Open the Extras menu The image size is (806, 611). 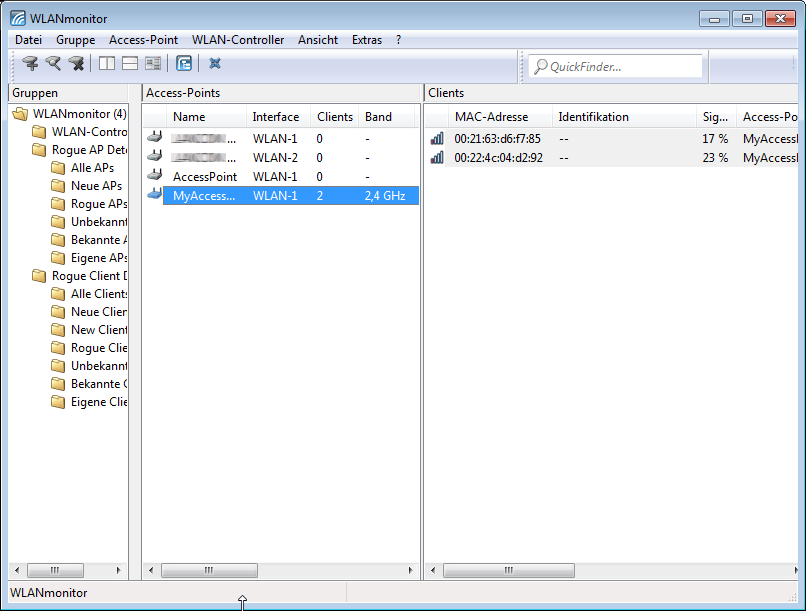coord(367,40)
